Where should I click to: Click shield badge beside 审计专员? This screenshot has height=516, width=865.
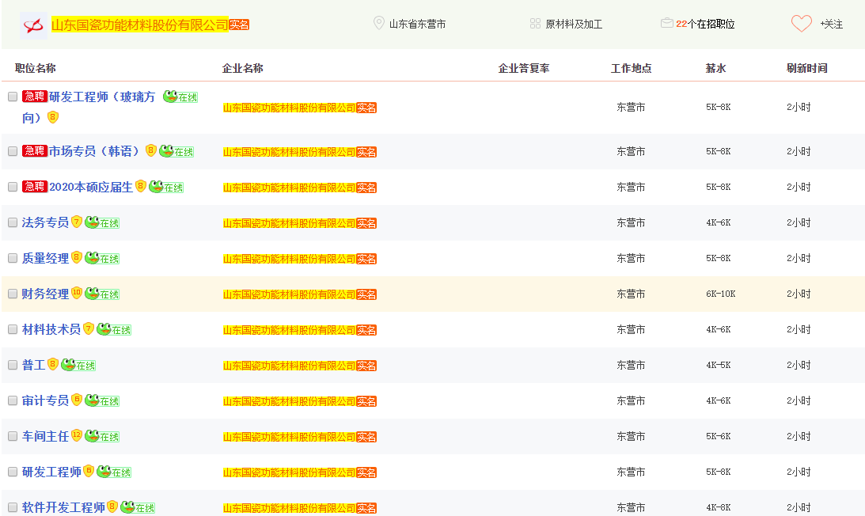pyautogui.click(x=76, y=400)
